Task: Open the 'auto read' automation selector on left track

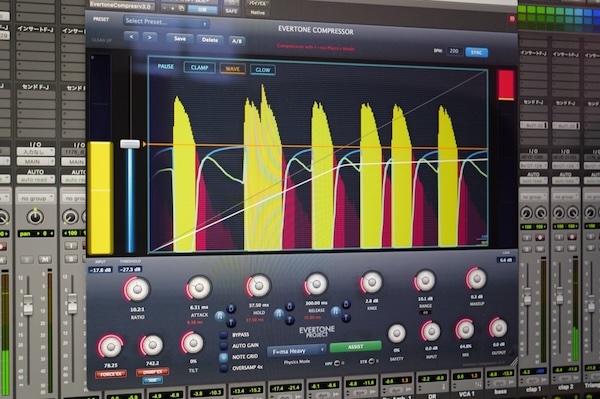Action: [36, 179]
